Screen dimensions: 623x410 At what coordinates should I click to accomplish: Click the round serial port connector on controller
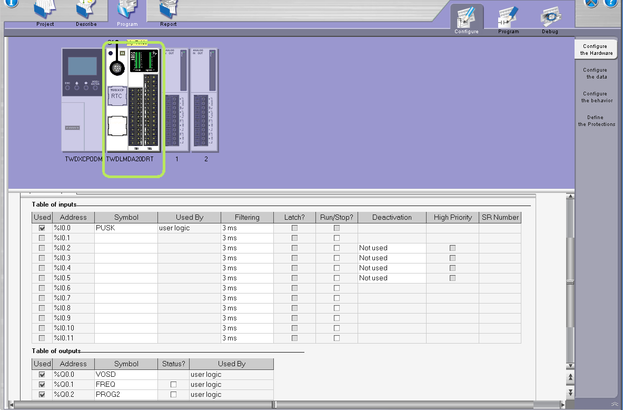(117, 68)
